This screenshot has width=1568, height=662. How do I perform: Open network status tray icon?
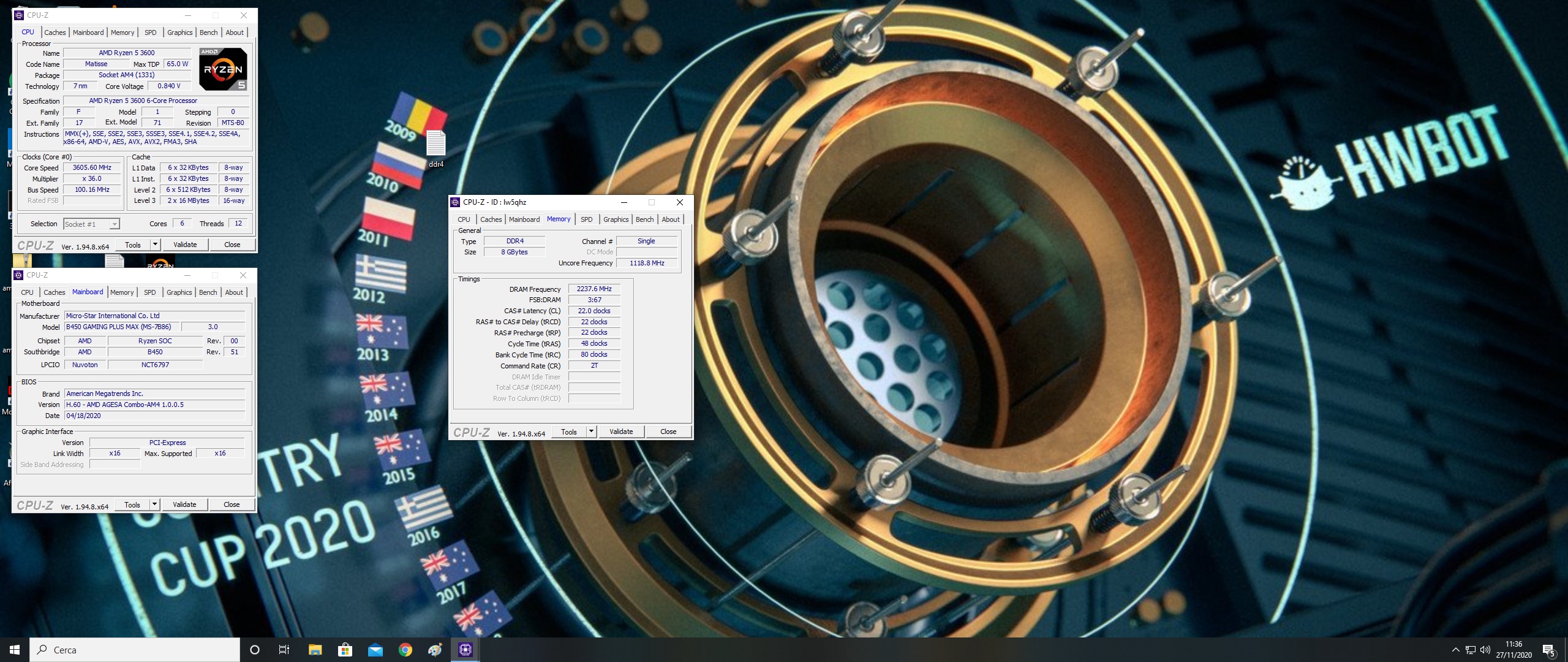[x=1470, y=650]
